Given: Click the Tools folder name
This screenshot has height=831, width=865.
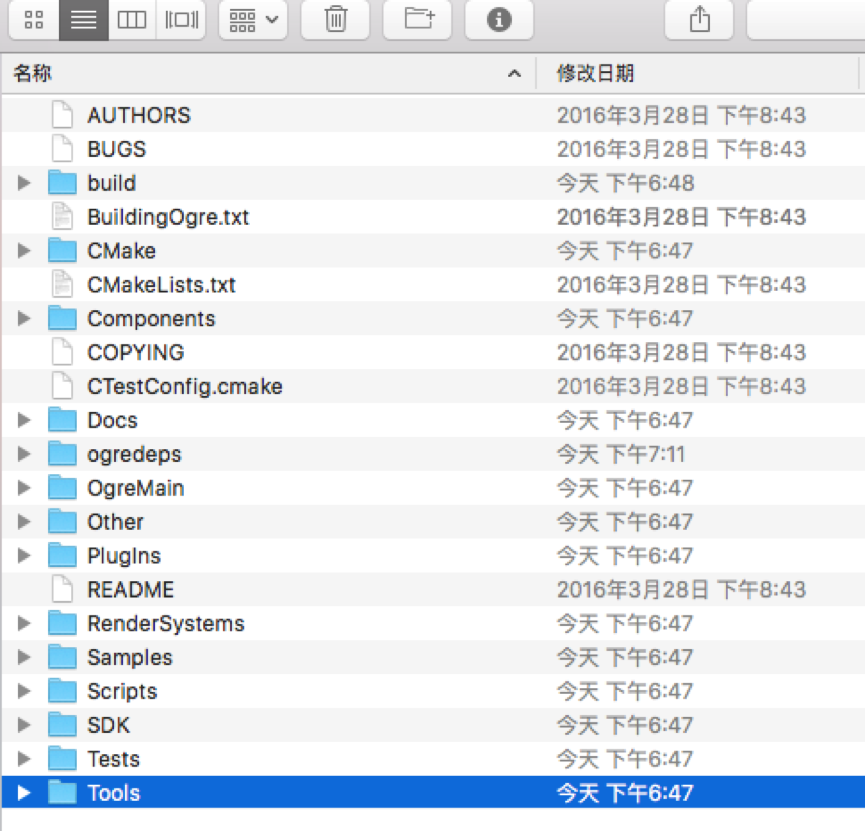Looking at the screenshot, I should pos(114,793).
